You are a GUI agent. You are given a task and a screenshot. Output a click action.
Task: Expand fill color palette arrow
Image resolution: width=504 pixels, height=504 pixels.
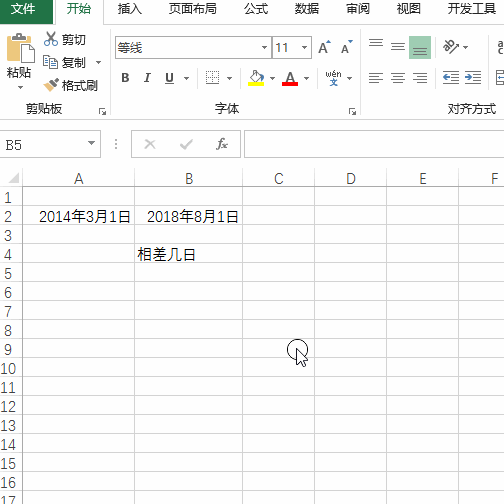click(272, 78)
